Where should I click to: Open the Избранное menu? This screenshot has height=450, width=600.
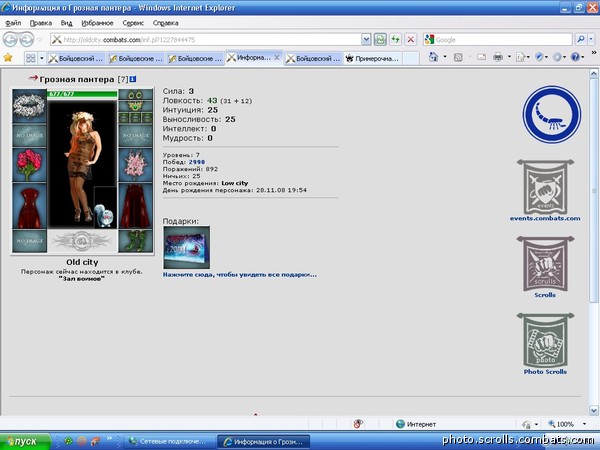[97, 23]
